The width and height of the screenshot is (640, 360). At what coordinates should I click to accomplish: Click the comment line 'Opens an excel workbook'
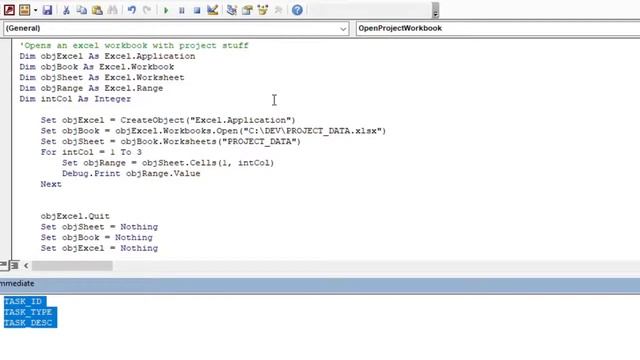coord(134,45)
